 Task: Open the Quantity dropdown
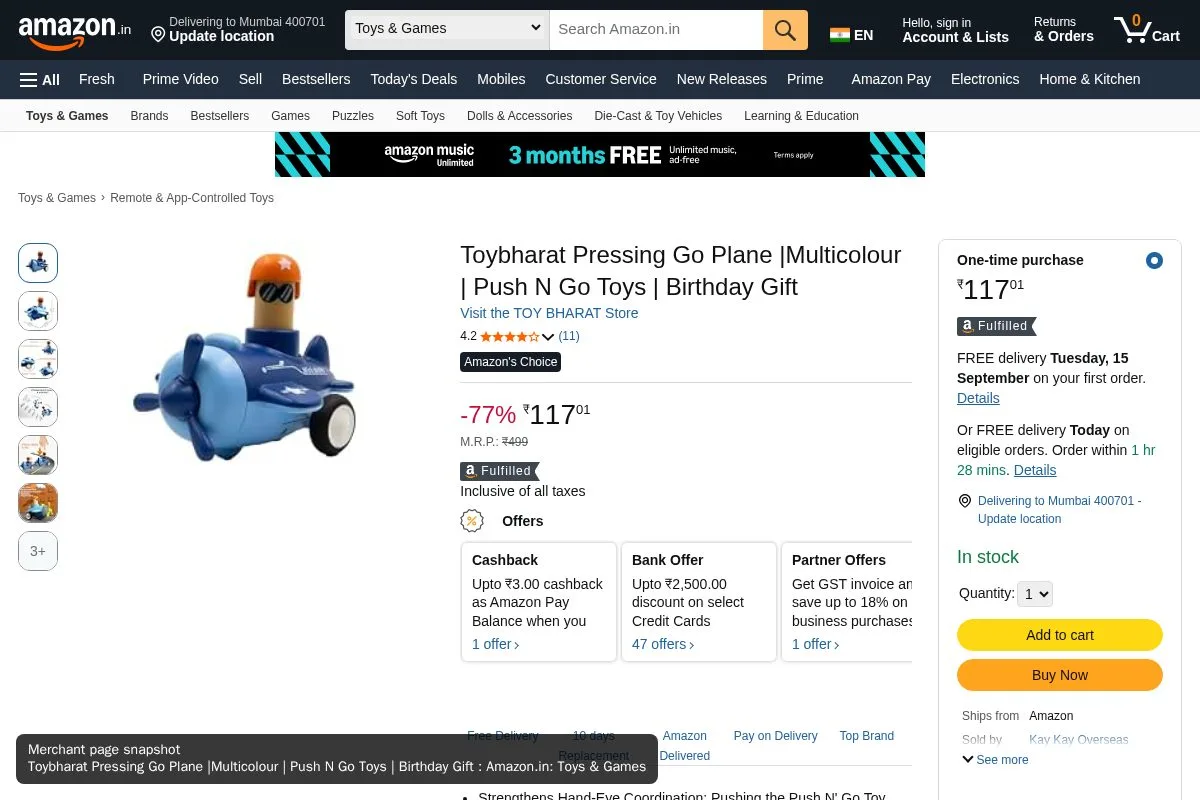coord(1035,594)
